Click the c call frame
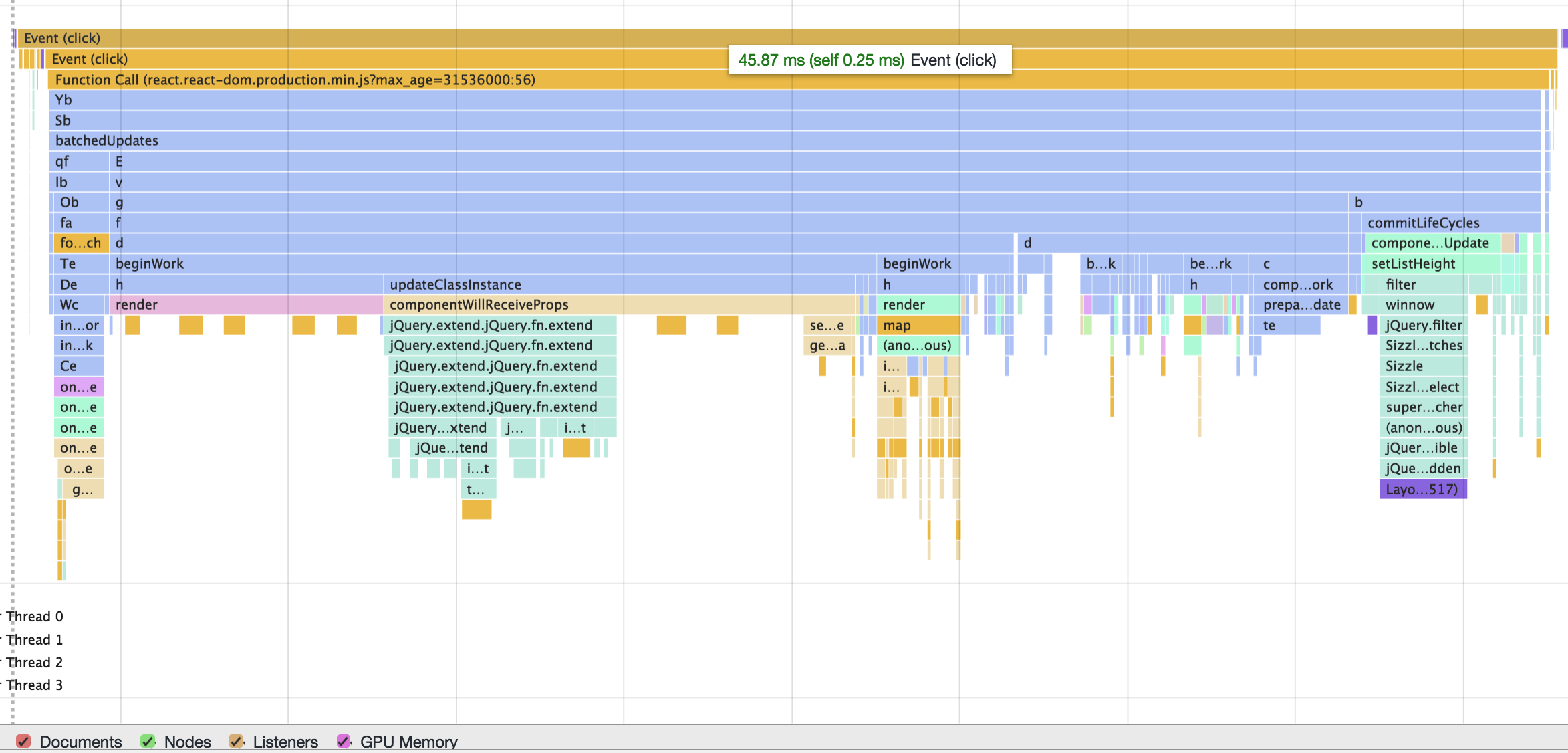Image resolution: width=1568 pixels, height=753 pixels. (1302, 263)
